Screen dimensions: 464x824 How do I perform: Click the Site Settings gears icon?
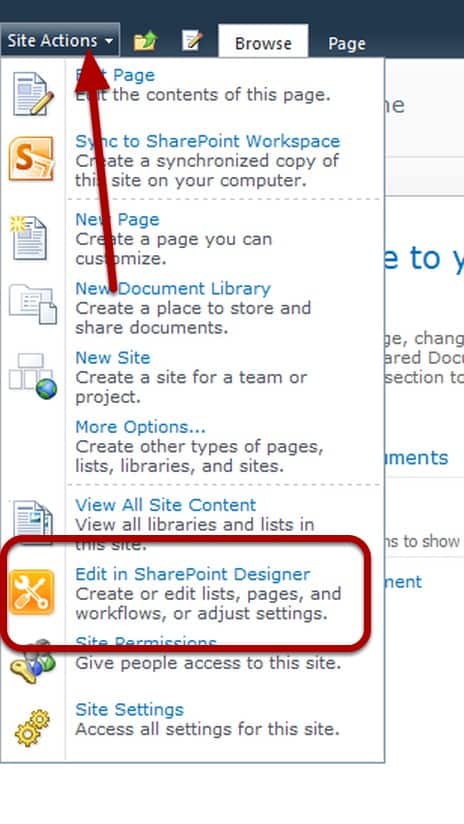click(32, 728)
